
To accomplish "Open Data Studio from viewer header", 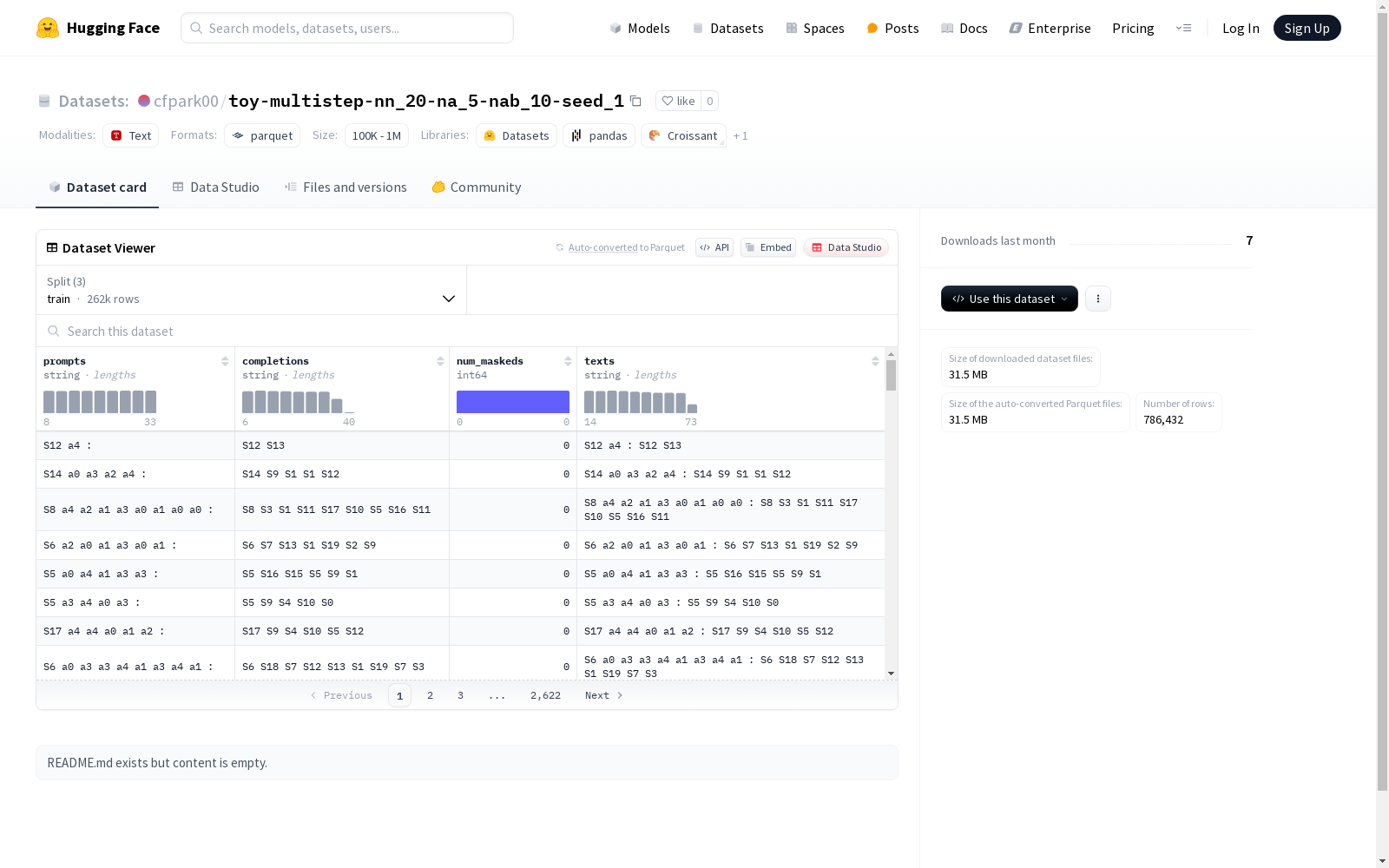I will (x=846, y=247).
